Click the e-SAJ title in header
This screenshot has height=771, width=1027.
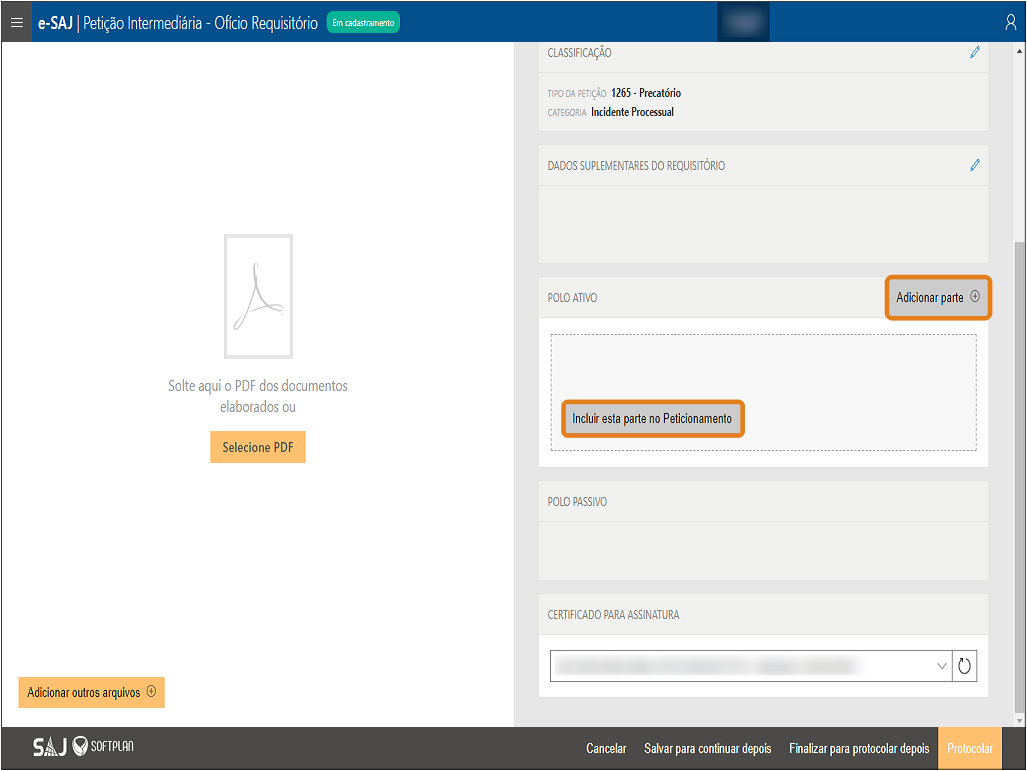(x=55, y=22)
